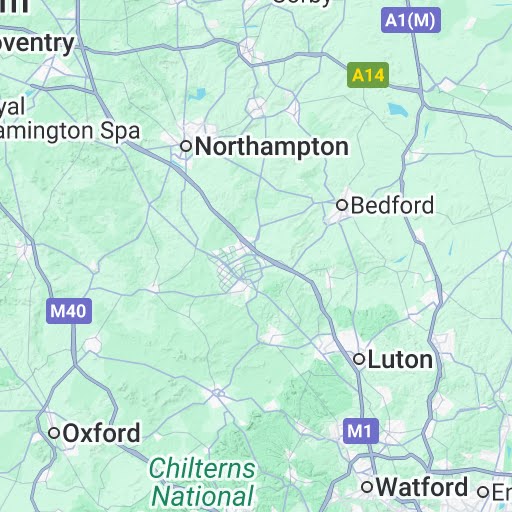Select the M1 motorway shield

[361, 431]
